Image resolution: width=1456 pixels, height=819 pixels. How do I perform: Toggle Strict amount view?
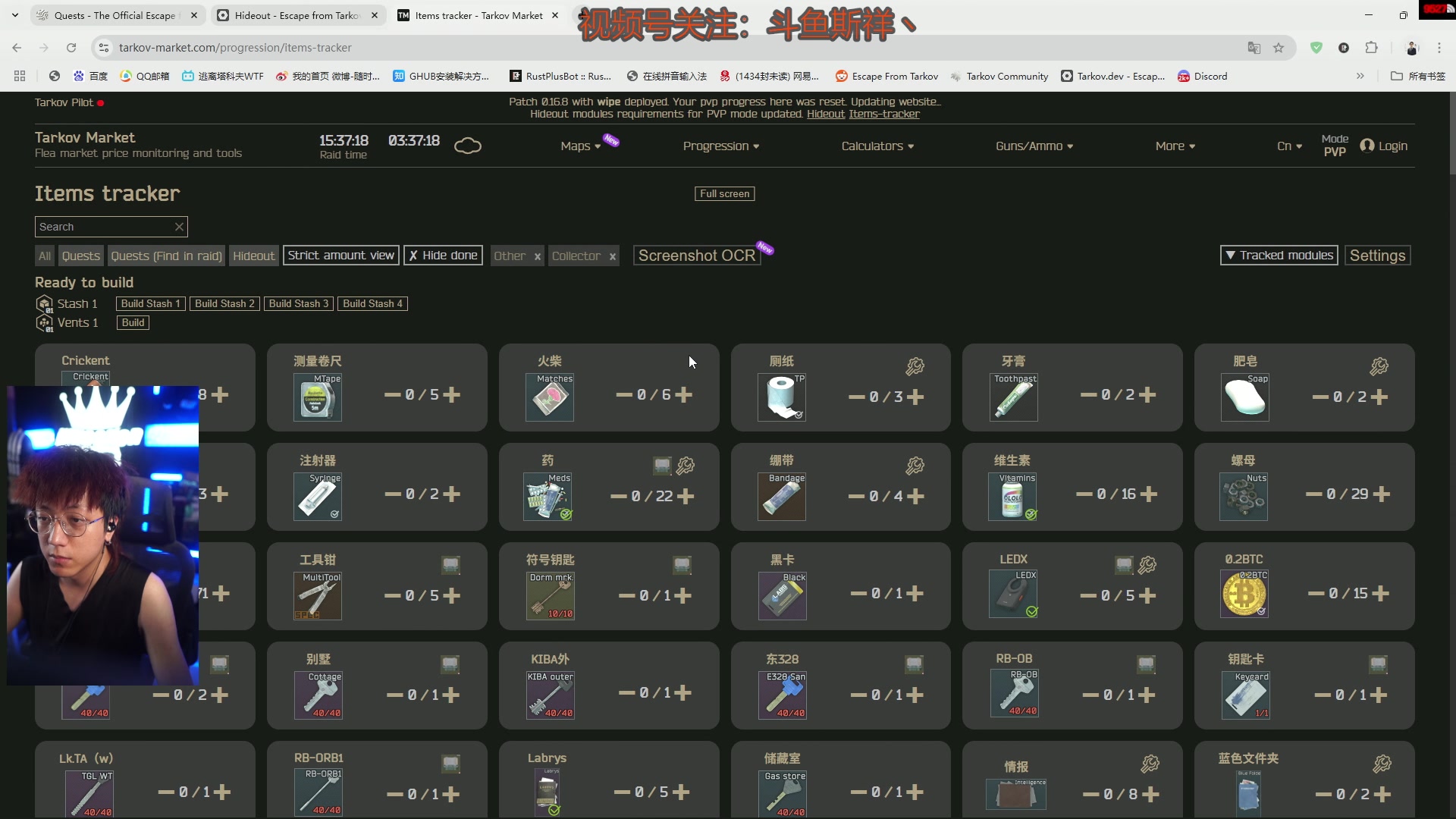point(341,256)
